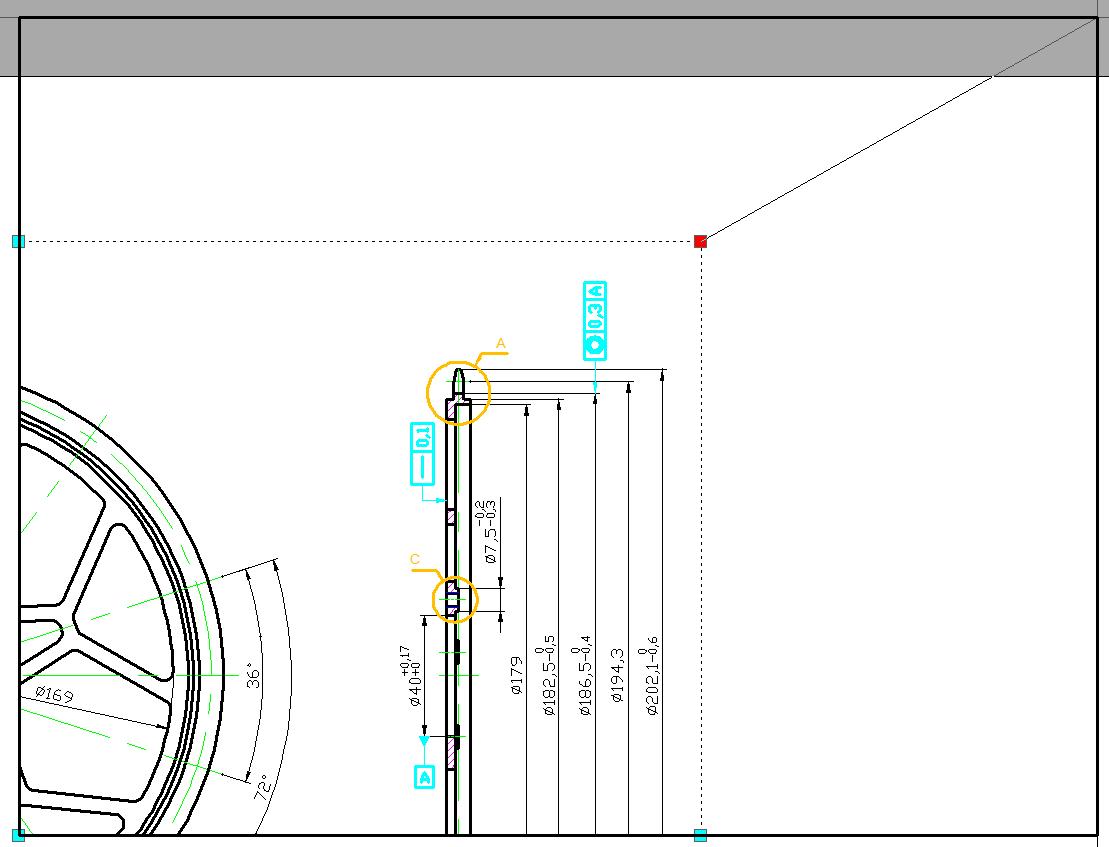The image size is (1109, 847).
Task: Pick cyan grip at left end of dashed horizontal line
Action: (x=19, y=242)
